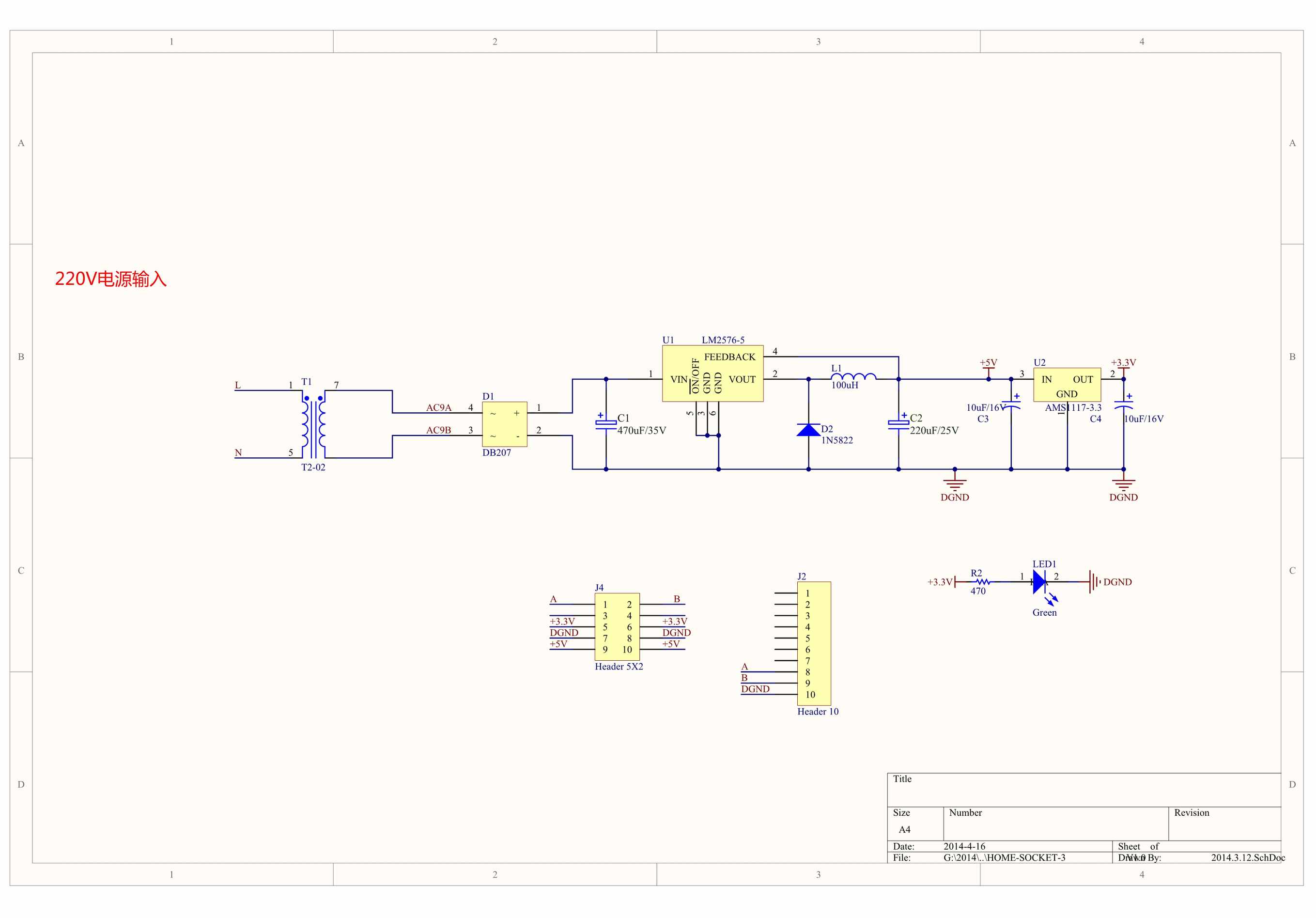Select the +3.3V power port at U2 output

1123,368
